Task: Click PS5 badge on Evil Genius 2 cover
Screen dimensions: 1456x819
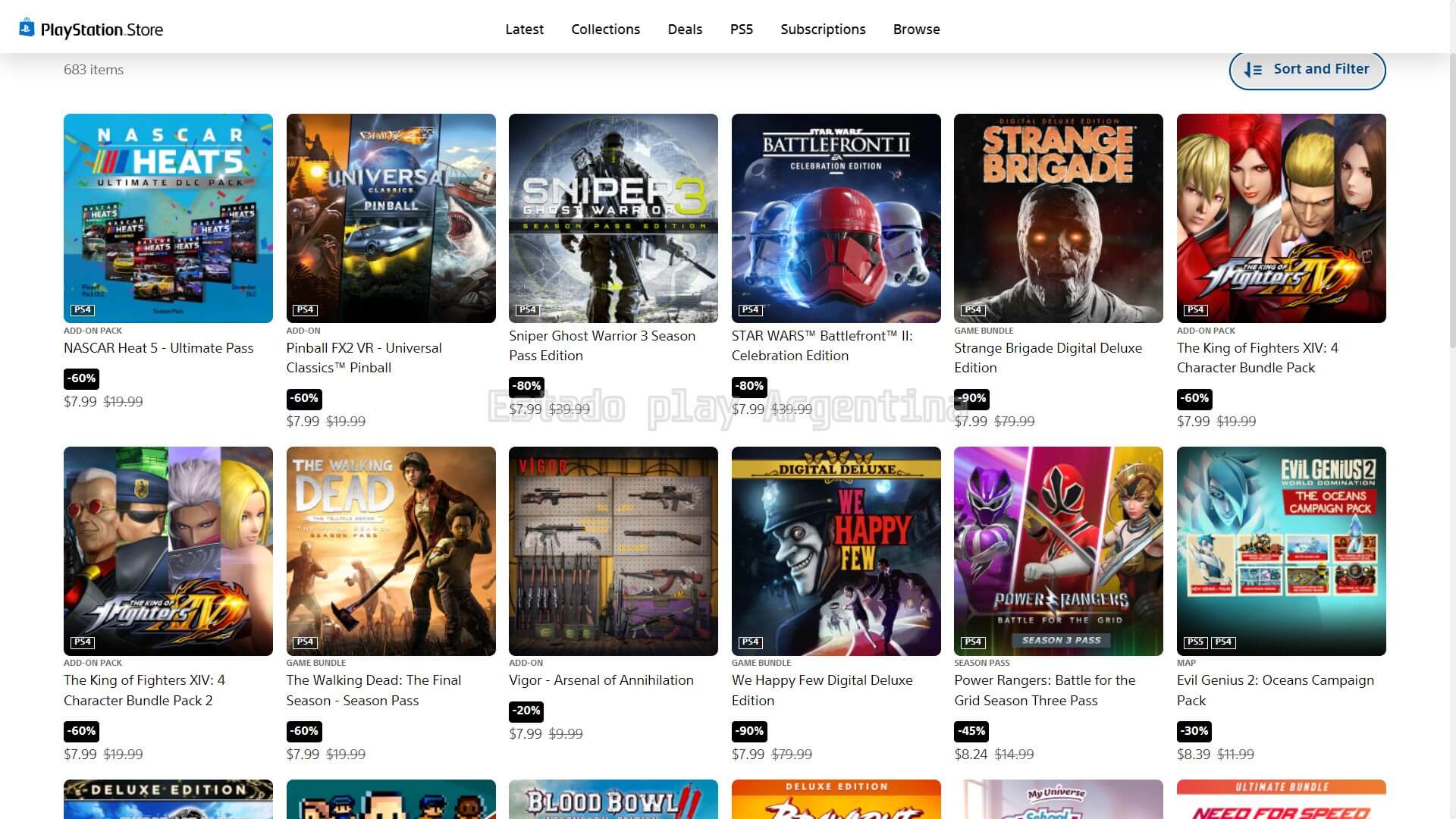Action: (1195, 642)
